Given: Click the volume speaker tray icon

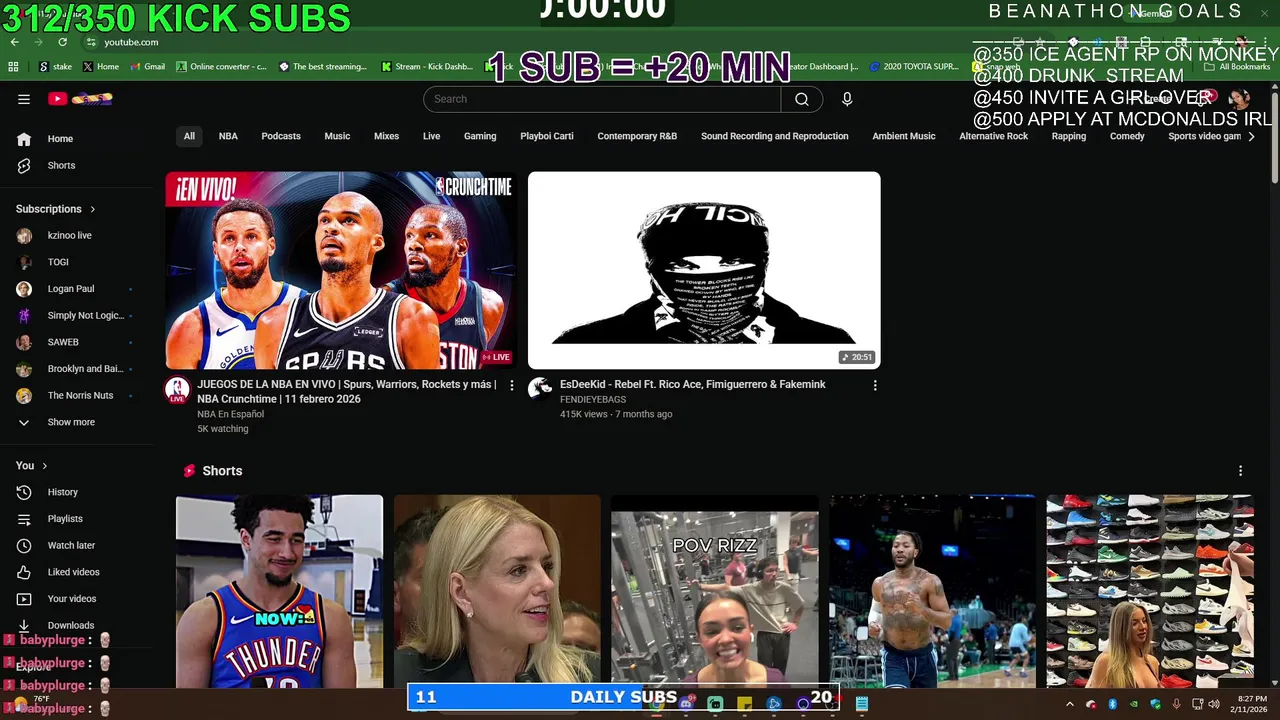Looking at the screenshot, I should [x=1213, y=704].
